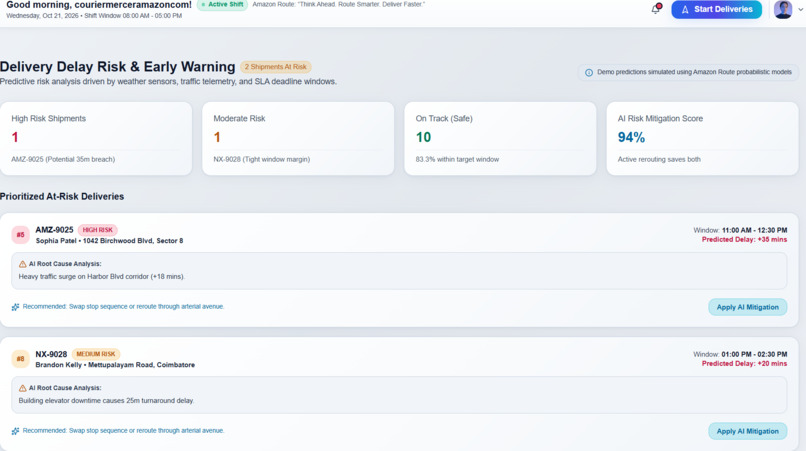The height and width of the screenshot is (451, 806).
Task: Click the #8 stop number badge
Action: point(21,359)
